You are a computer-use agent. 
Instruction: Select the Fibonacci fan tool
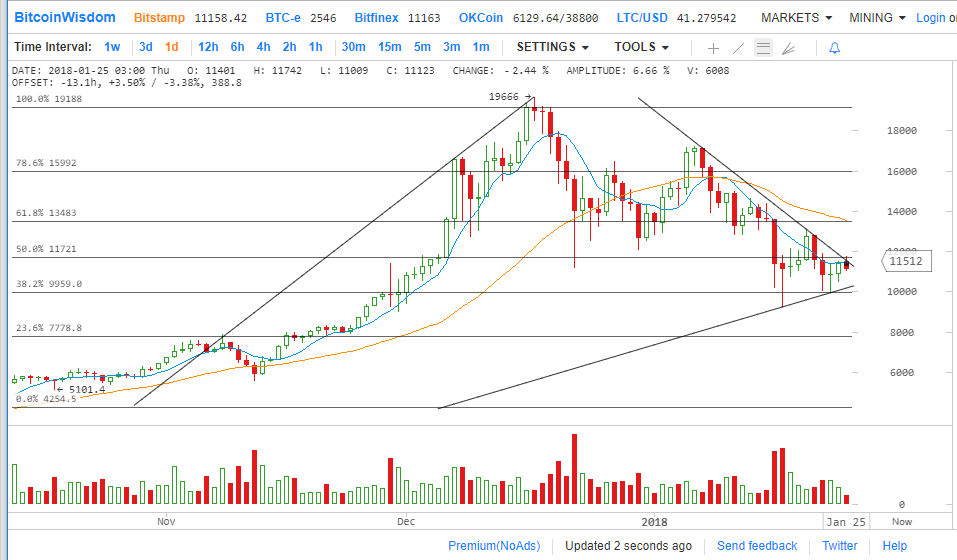[x=789, y=48]
